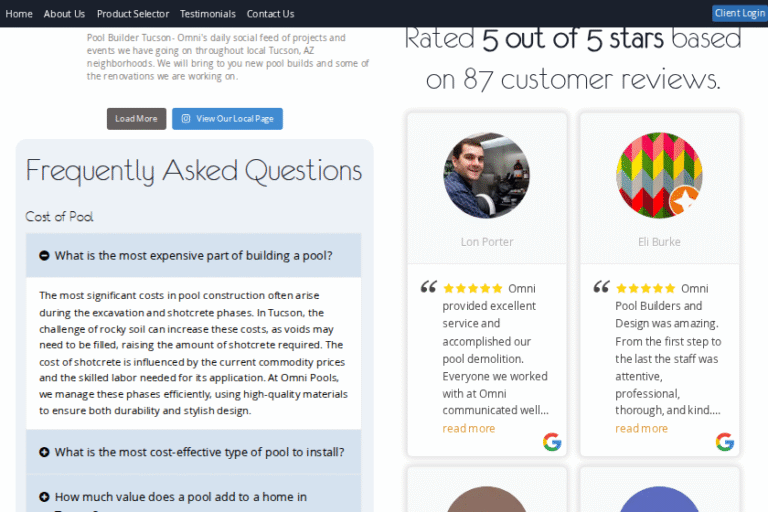Click plus icon beside pool home value question
Viewport: 768px width, 512px height.
(x=44, y=497)
